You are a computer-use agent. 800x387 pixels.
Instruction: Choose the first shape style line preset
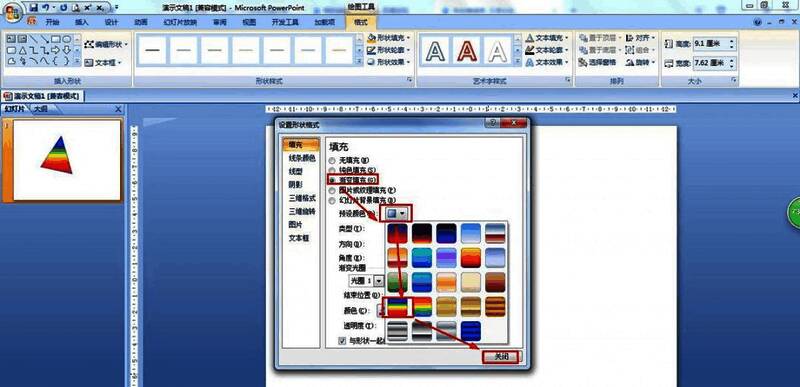(153, 50)
